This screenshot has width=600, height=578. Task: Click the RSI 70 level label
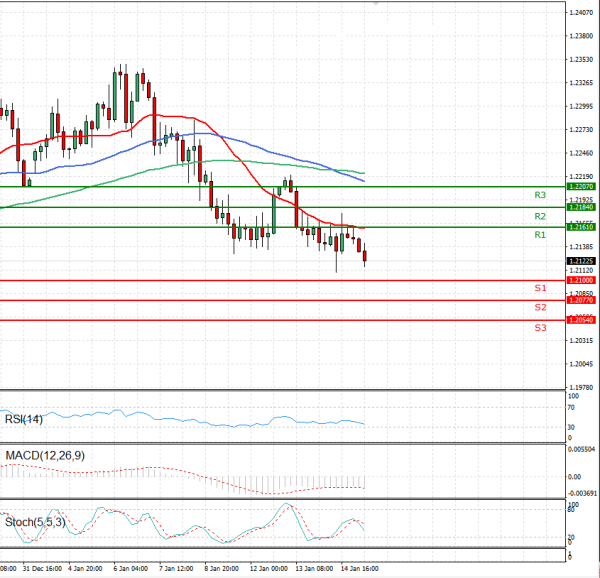(571, 408)
